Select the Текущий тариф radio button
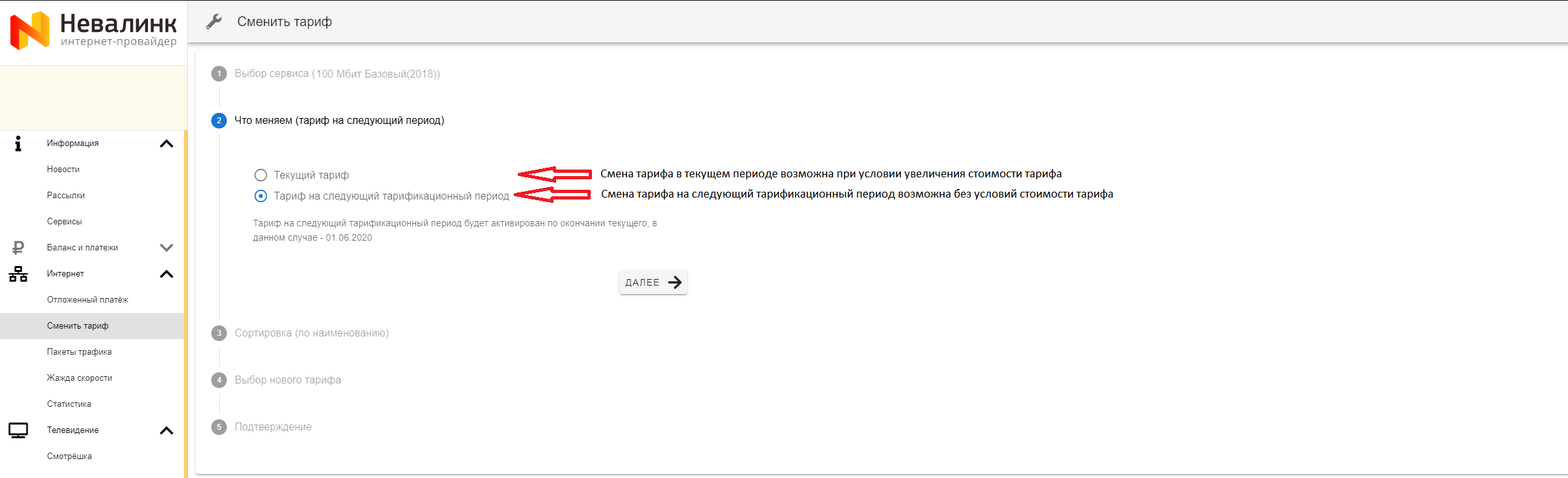 tap(261, 175)
